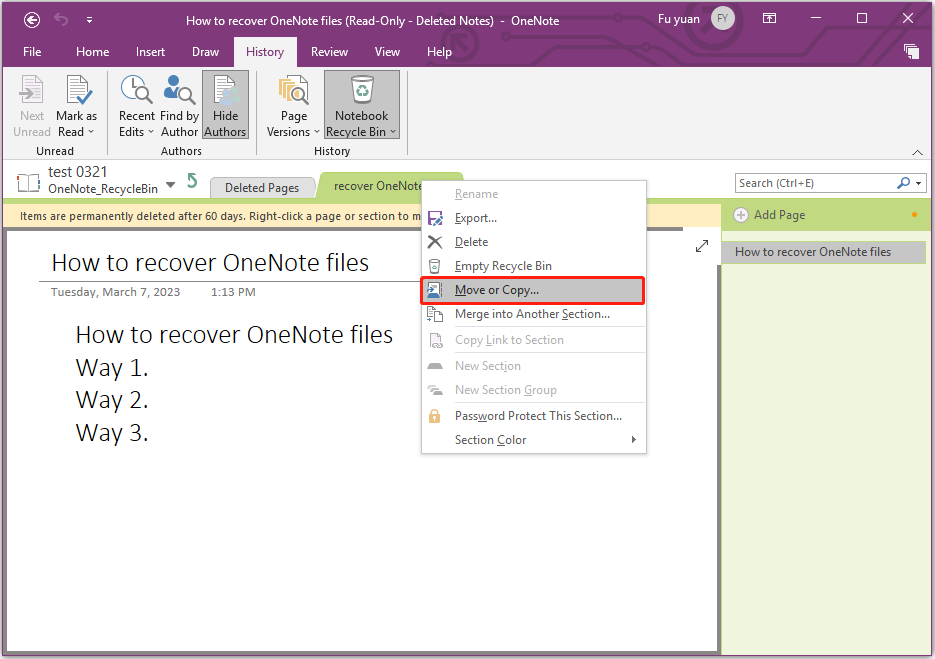The width and height of the screenshot is (935, 659).
Task: Click the Undo arrow in title bar
Action: tap(61, 20)
